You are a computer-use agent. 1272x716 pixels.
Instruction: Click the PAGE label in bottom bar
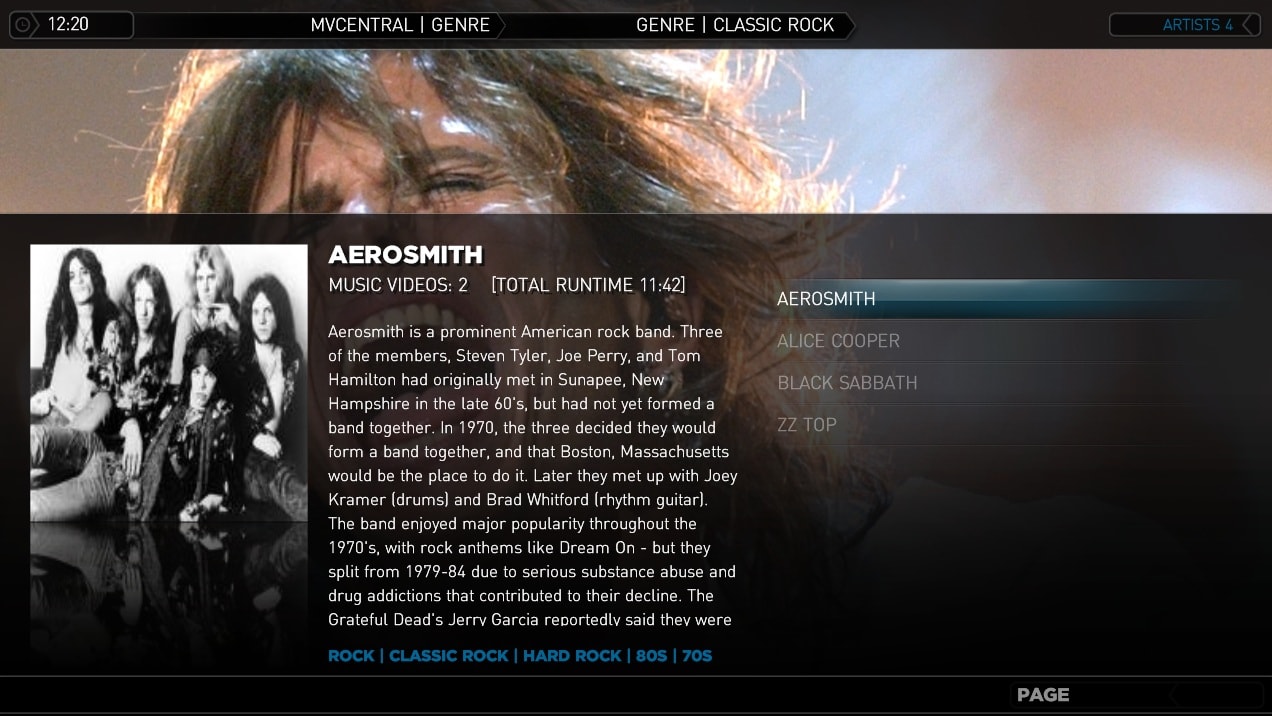click(1043, 695)
